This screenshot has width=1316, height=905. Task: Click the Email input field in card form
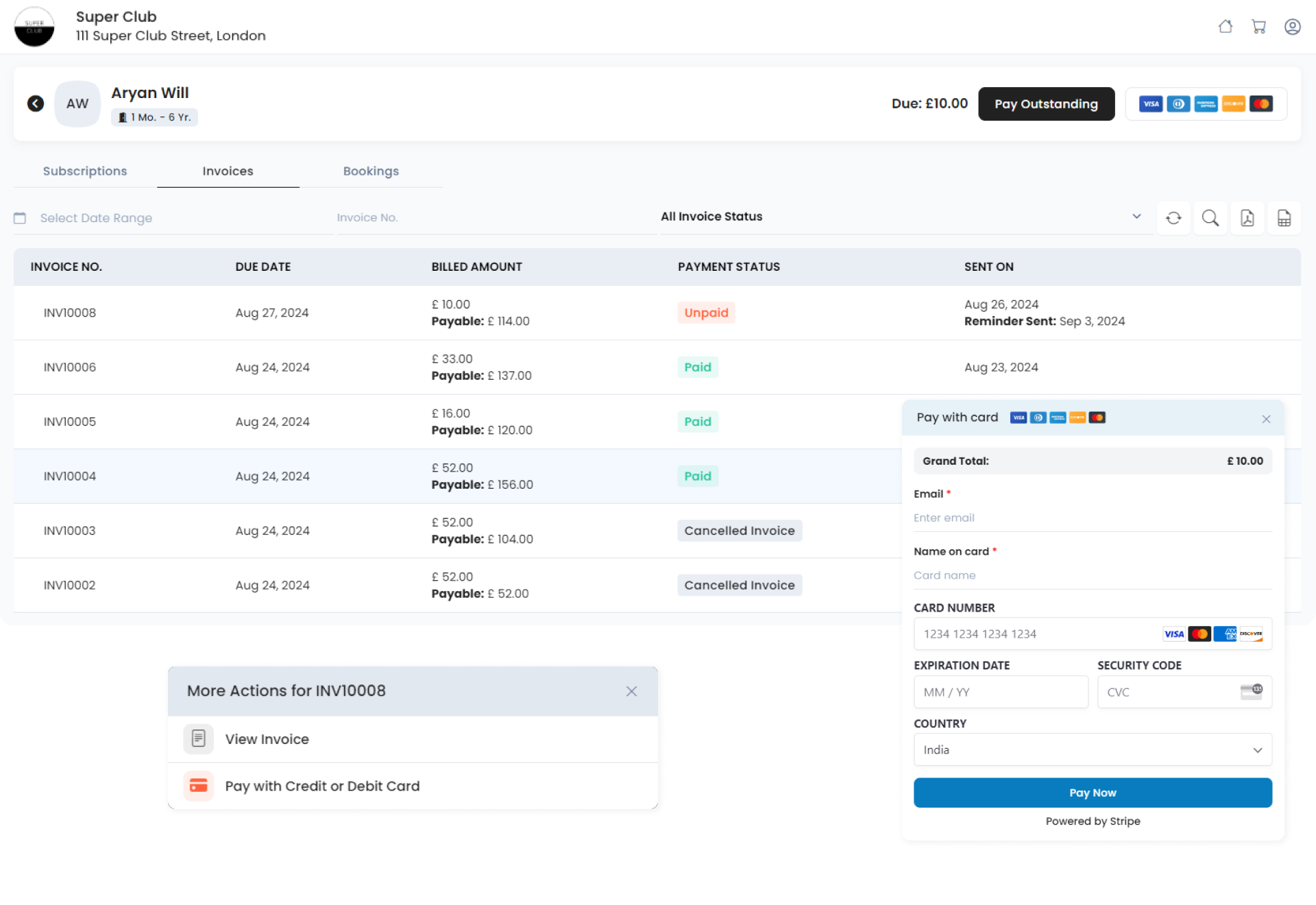click(1093, 517)
